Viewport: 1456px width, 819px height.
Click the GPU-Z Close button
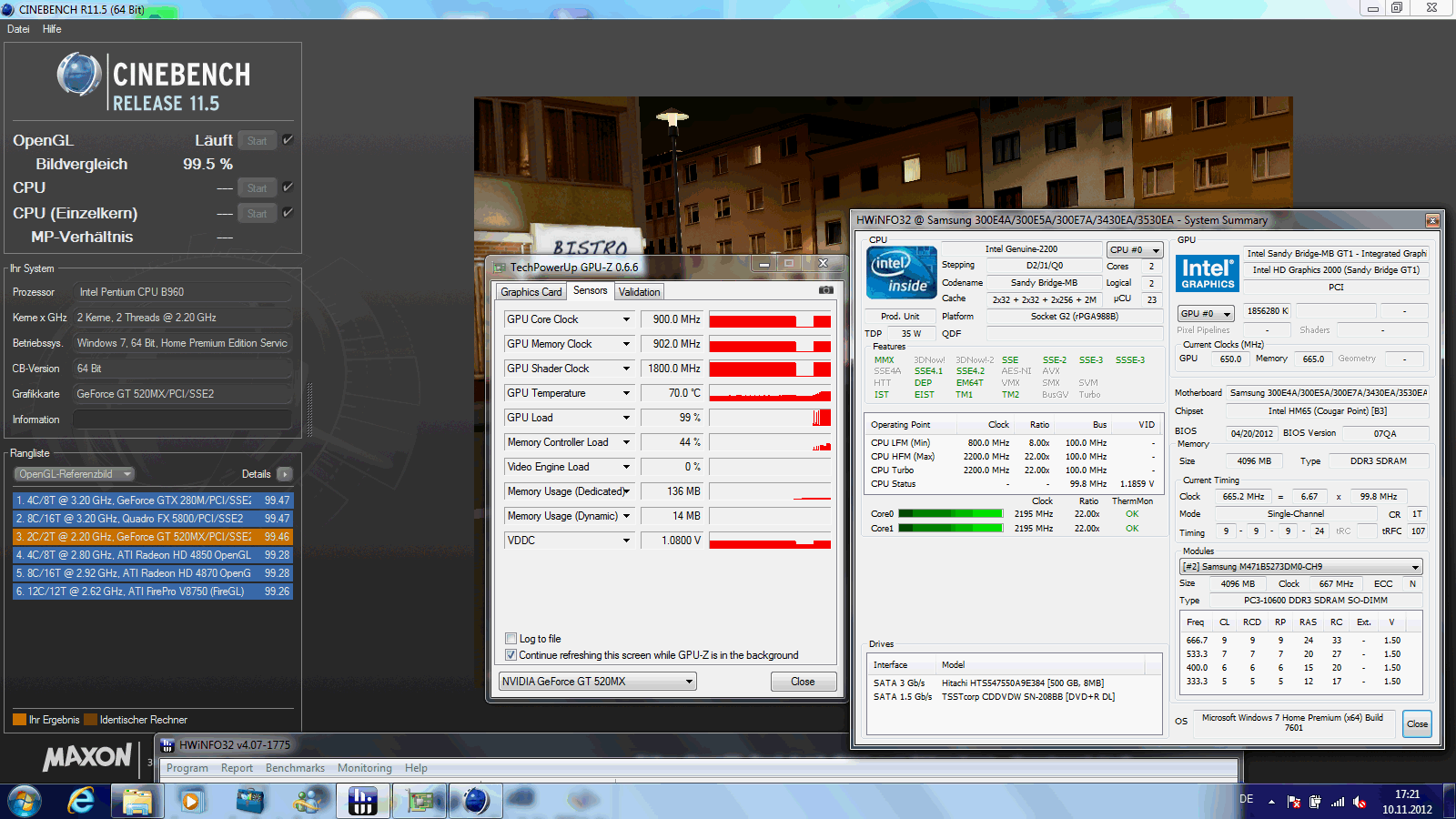803,682
